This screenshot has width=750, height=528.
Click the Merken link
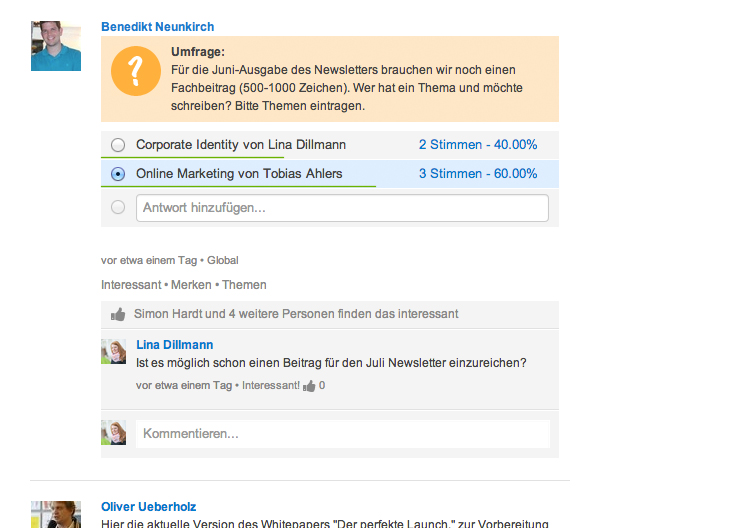(x=191, y=285)
